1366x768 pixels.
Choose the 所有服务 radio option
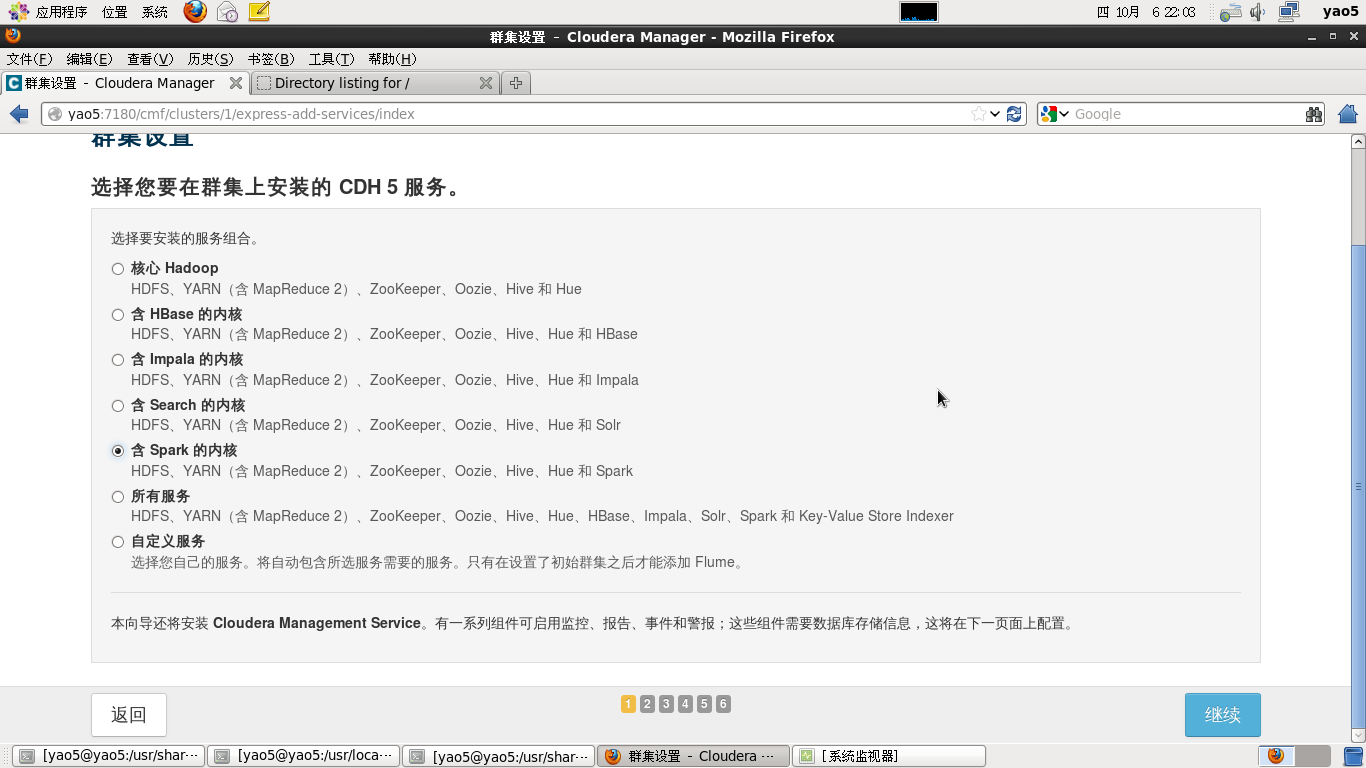[x=118, y=497]
